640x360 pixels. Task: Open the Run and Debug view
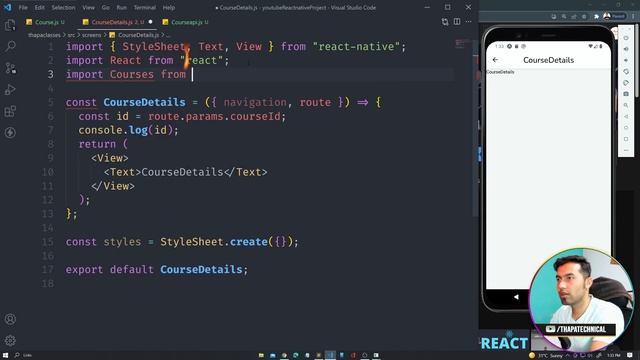point(10,89)
